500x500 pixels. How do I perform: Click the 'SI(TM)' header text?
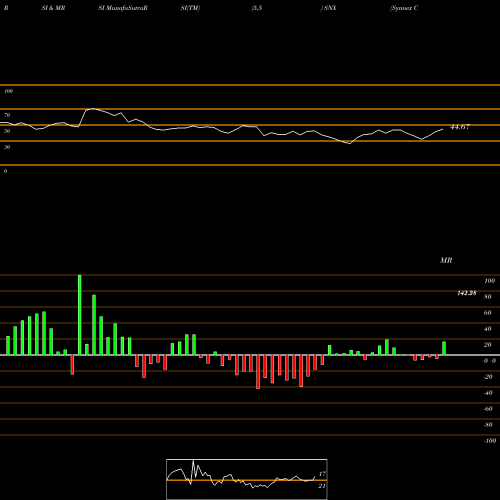(190, 8)
